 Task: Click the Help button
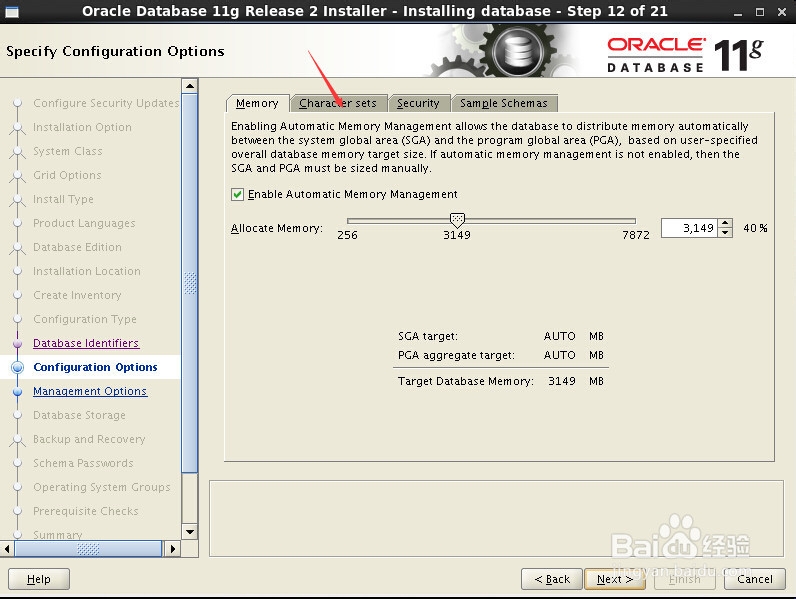tap(39, 579)
